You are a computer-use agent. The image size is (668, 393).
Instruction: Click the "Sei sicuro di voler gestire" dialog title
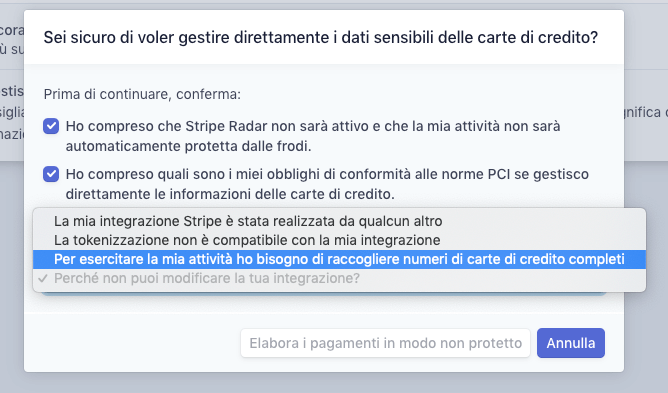click(320, 38)
